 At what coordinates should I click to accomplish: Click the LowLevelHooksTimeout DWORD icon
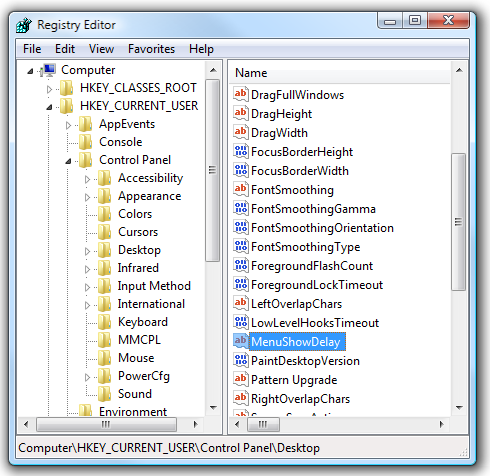pyautogui.click(x=241, y=322)
